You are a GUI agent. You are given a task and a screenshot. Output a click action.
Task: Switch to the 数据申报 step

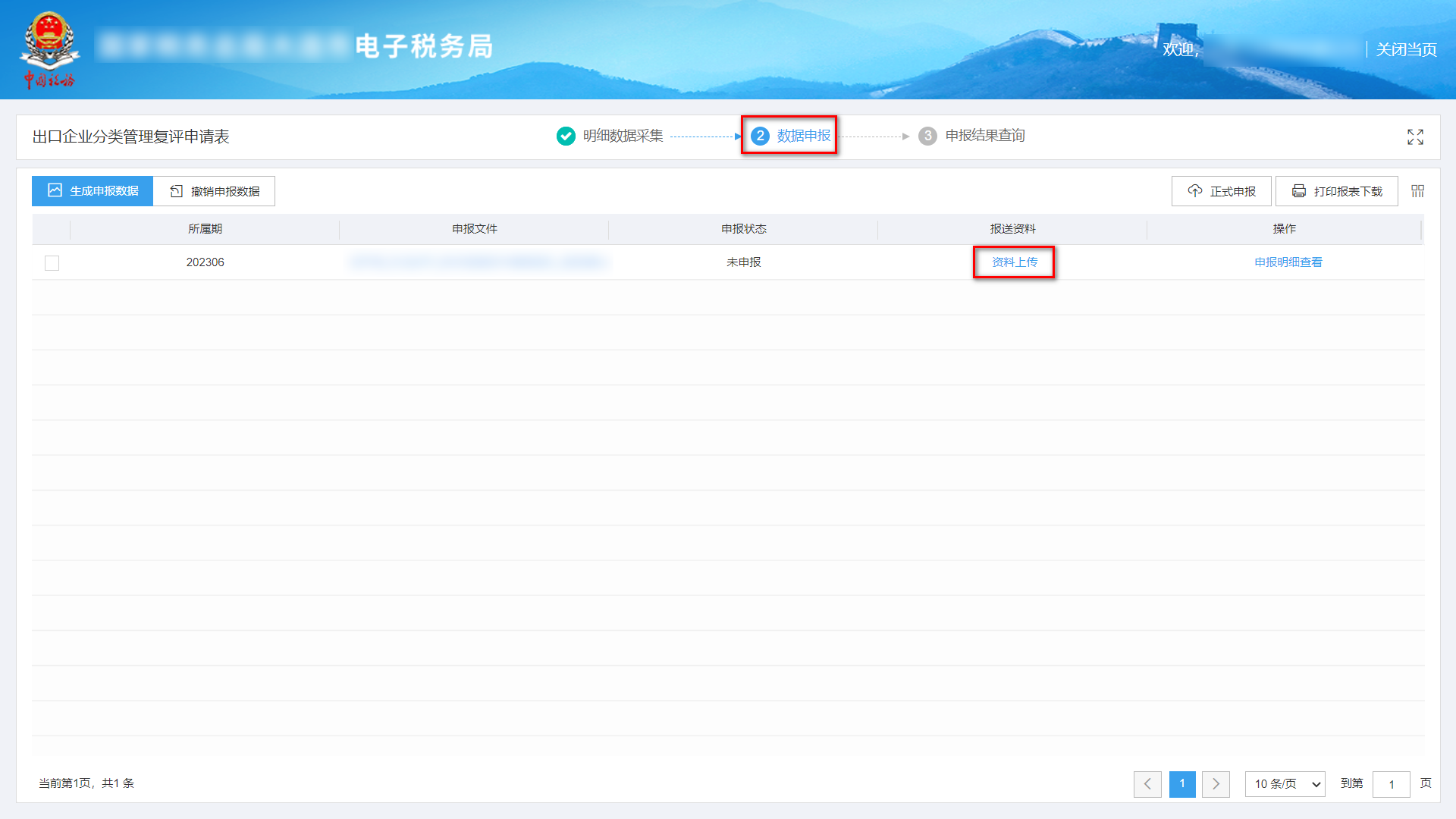point(789,136)
